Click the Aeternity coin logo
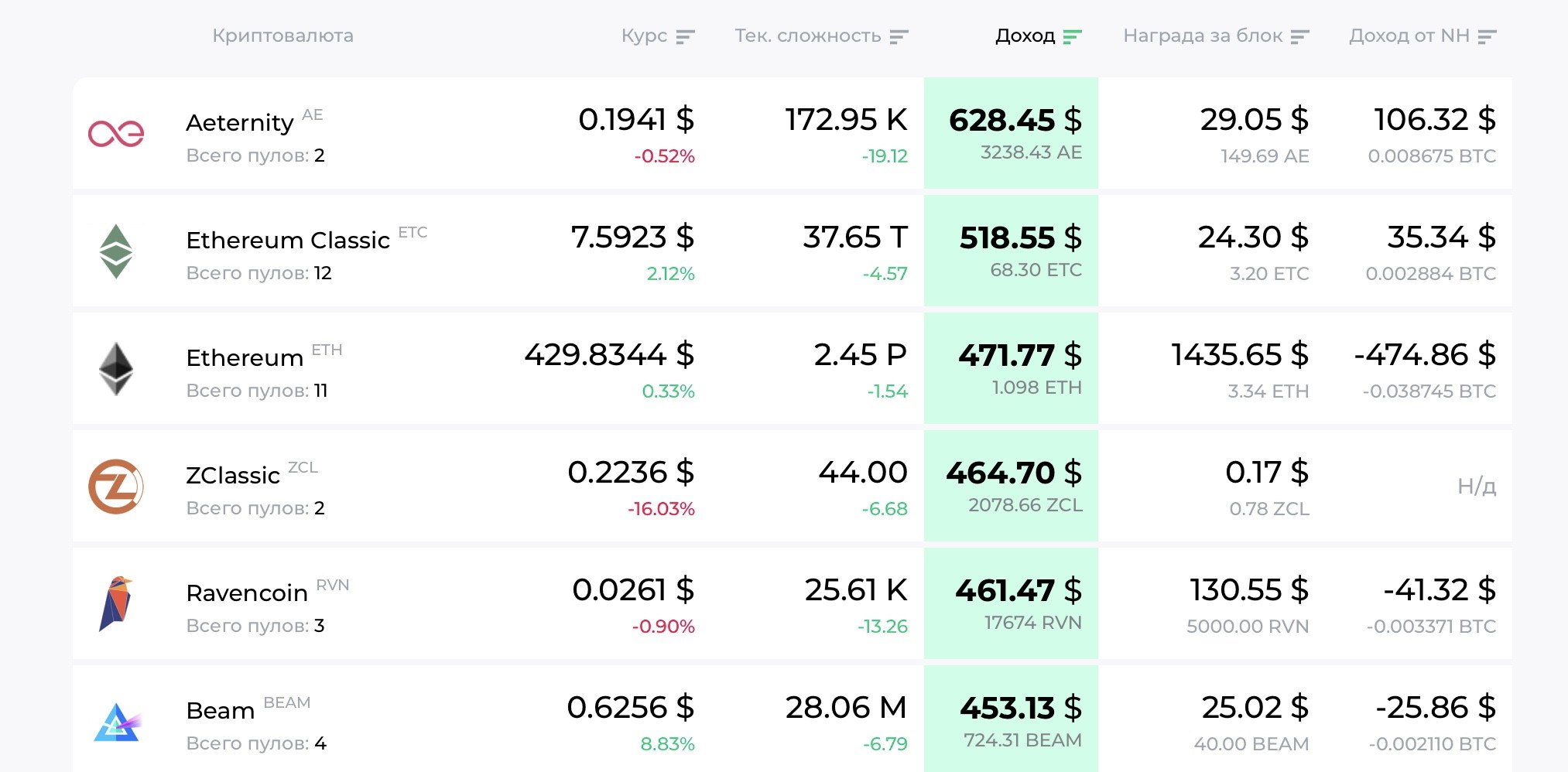This screenshot has height=772, width=1568. coord(116,134)
